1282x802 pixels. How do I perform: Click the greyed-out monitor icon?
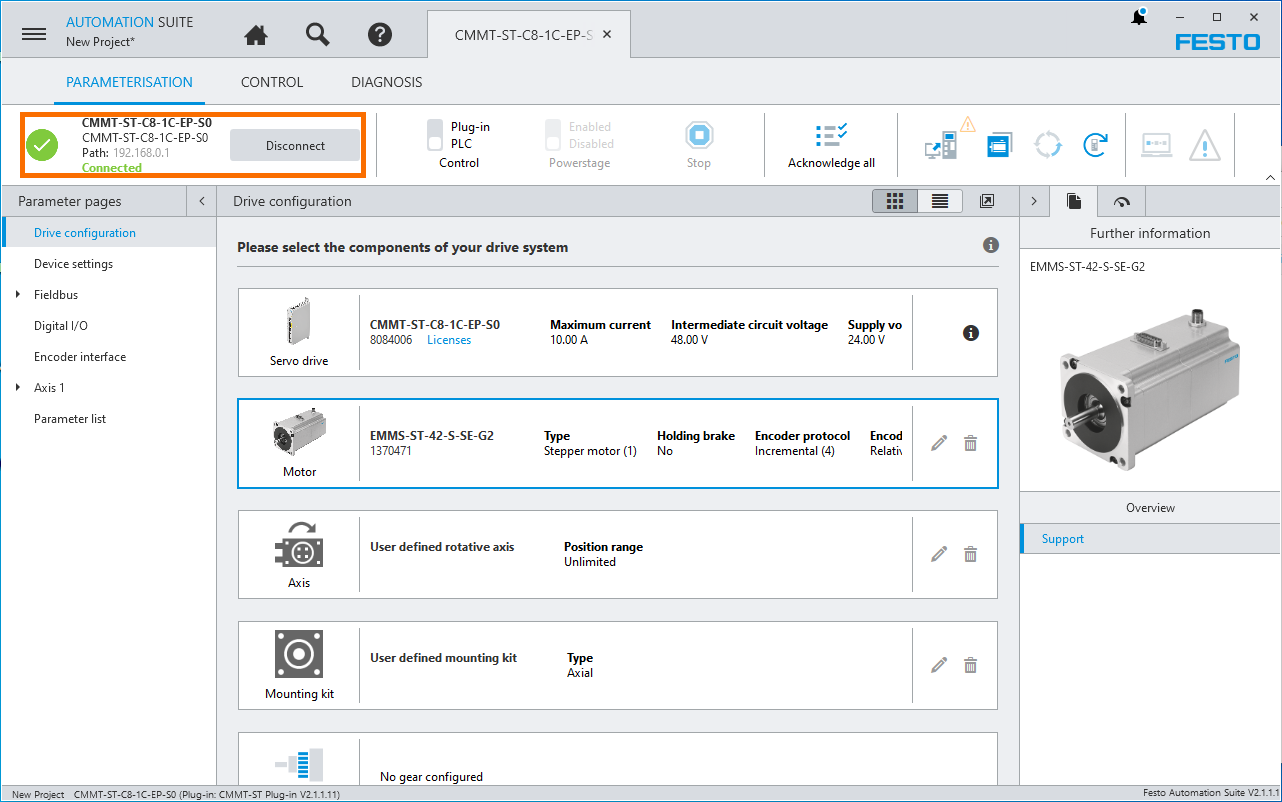tap(1157, 145)
